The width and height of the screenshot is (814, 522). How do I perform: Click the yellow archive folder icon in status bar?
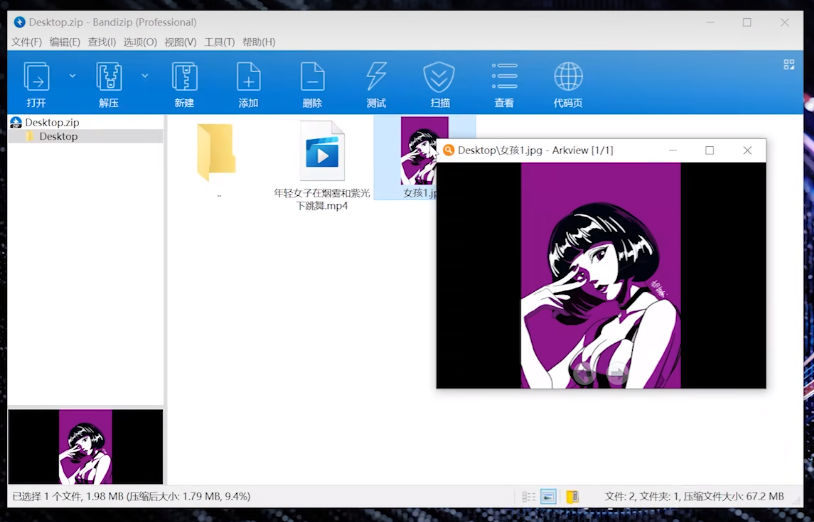[572, 497]
